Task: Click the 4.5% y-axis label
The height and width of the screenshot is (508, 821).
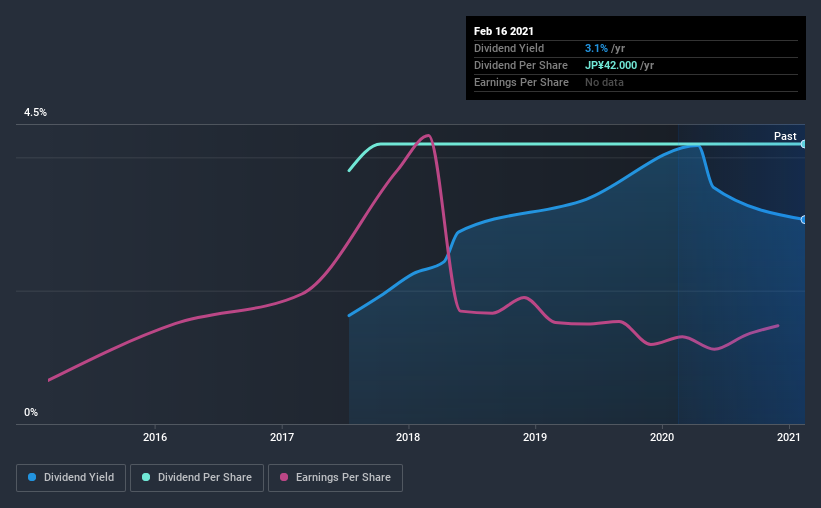Action: point(35,112)
